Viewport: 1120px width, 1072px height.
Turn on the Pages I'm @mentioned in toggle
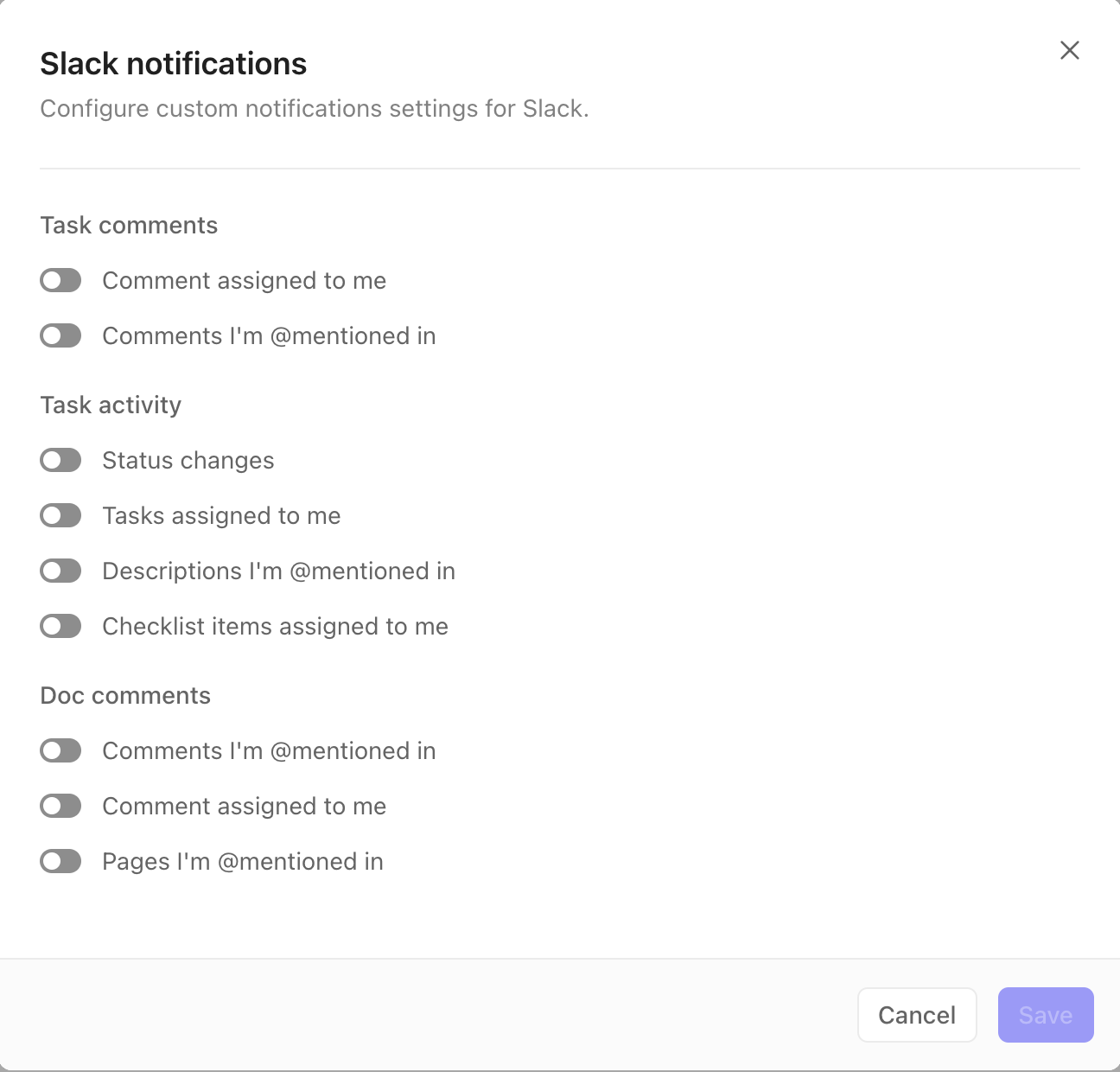coord(60,861)
